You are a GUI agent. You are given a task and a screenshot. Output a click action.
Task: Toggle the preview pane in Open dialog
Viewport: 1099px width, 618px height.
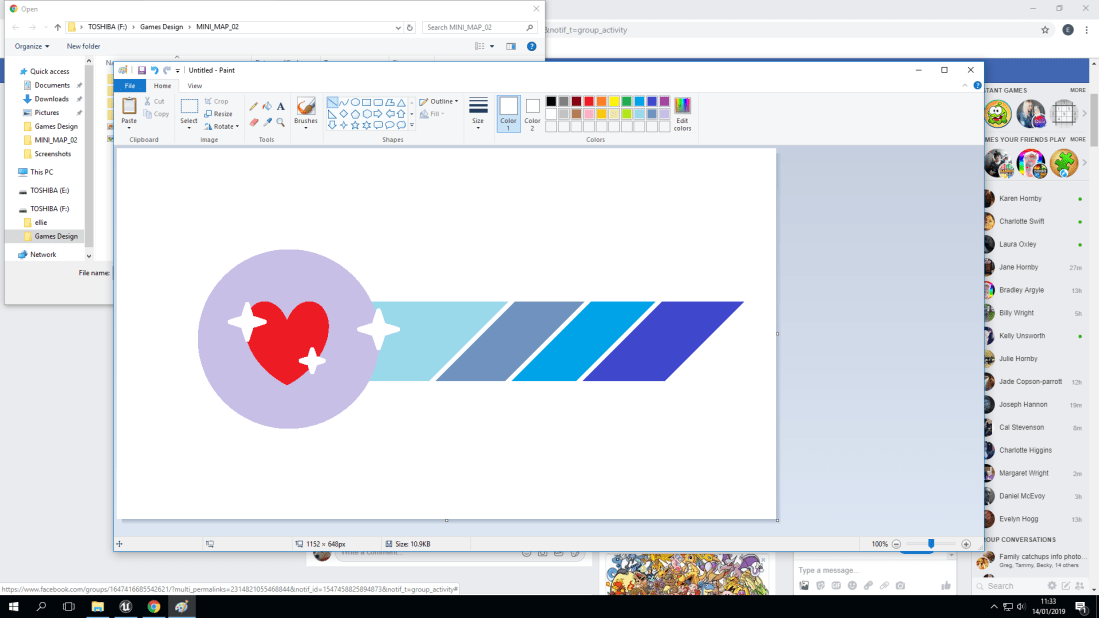coord(513,46)
